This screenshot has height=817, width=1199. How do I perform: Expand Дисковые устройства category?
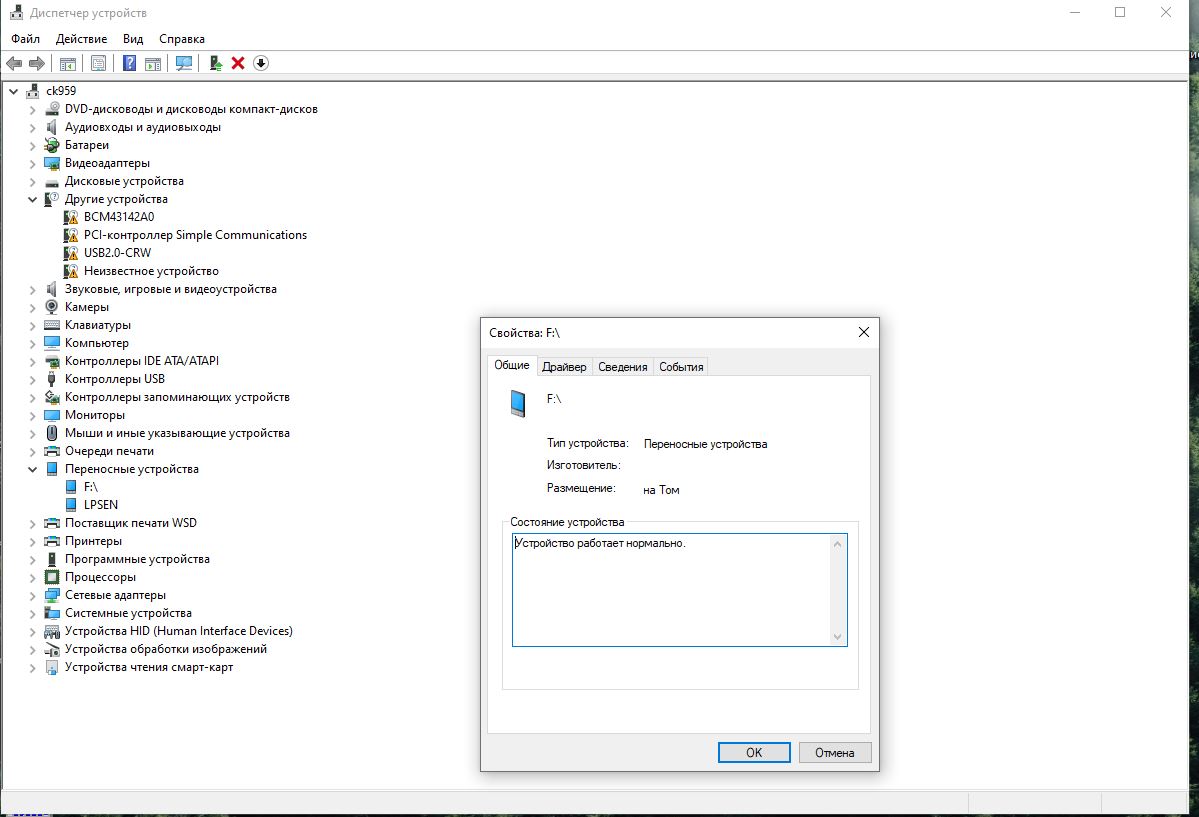(32, 182)
